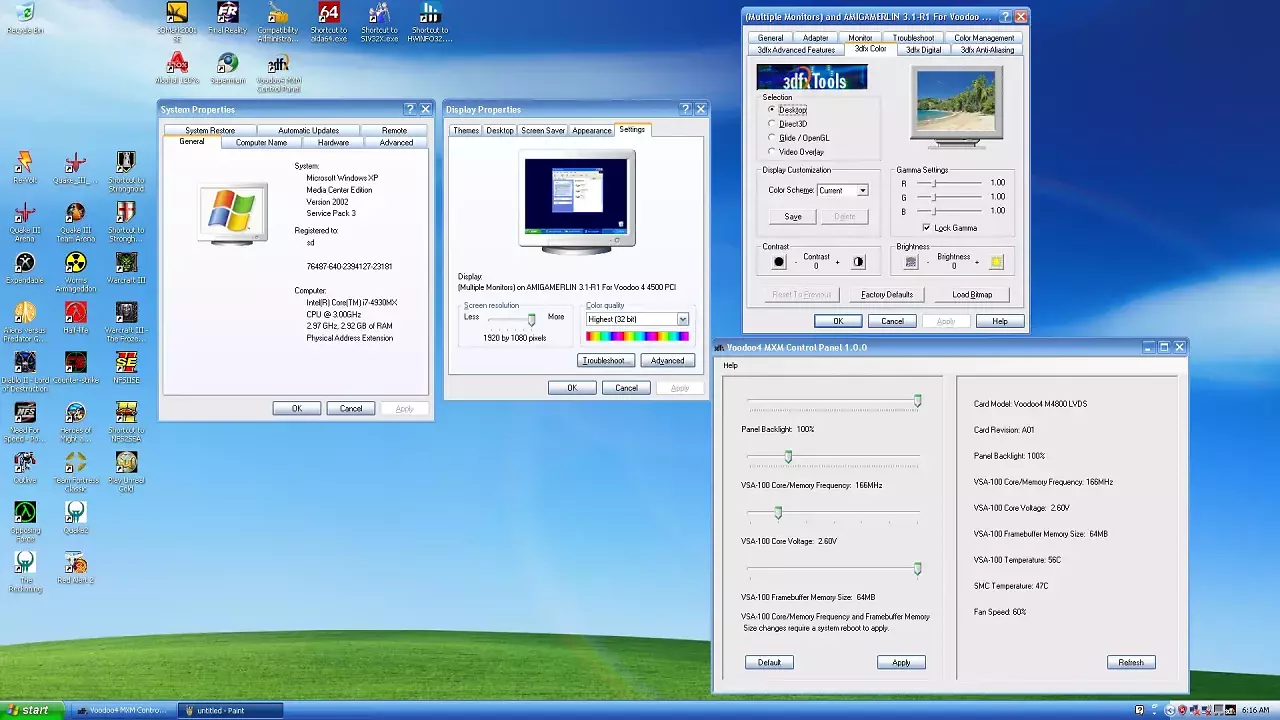Click the Load Bitmap button
This screenshot has height=720, width=1280.
972,295
